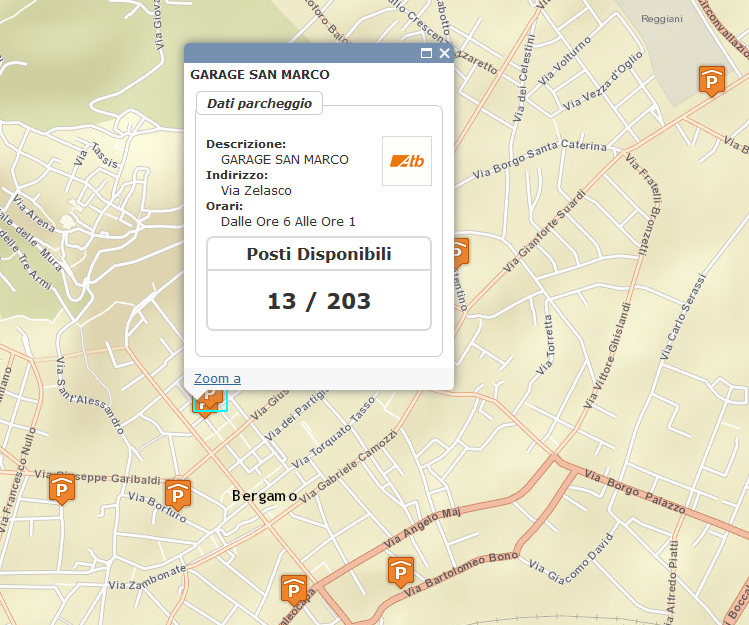Click the parking marker near Reggiani
This screenshot has height=625, width=749.
tap(710, 80)
